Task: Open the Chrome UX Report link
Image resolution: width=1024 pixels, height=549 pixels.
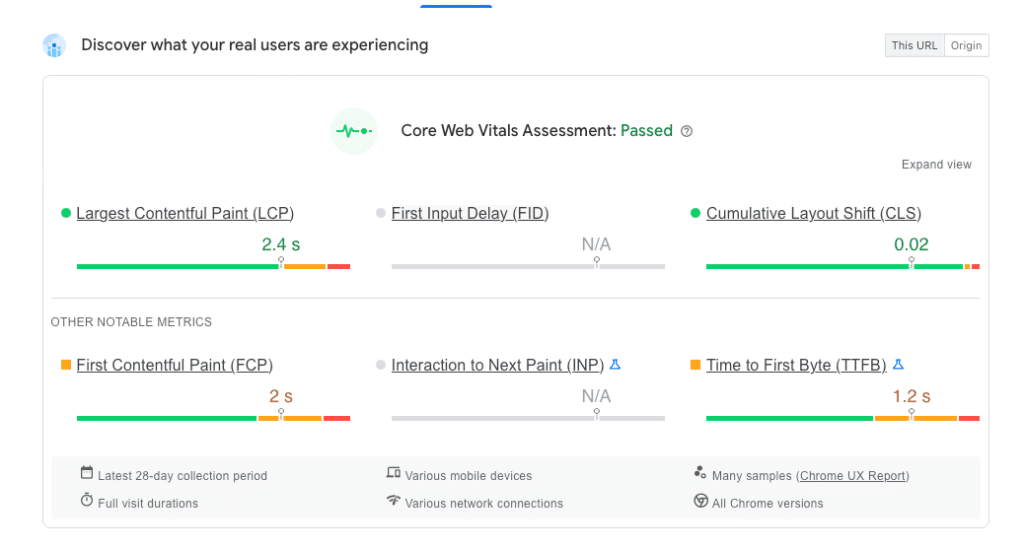Action: (854, 476)
